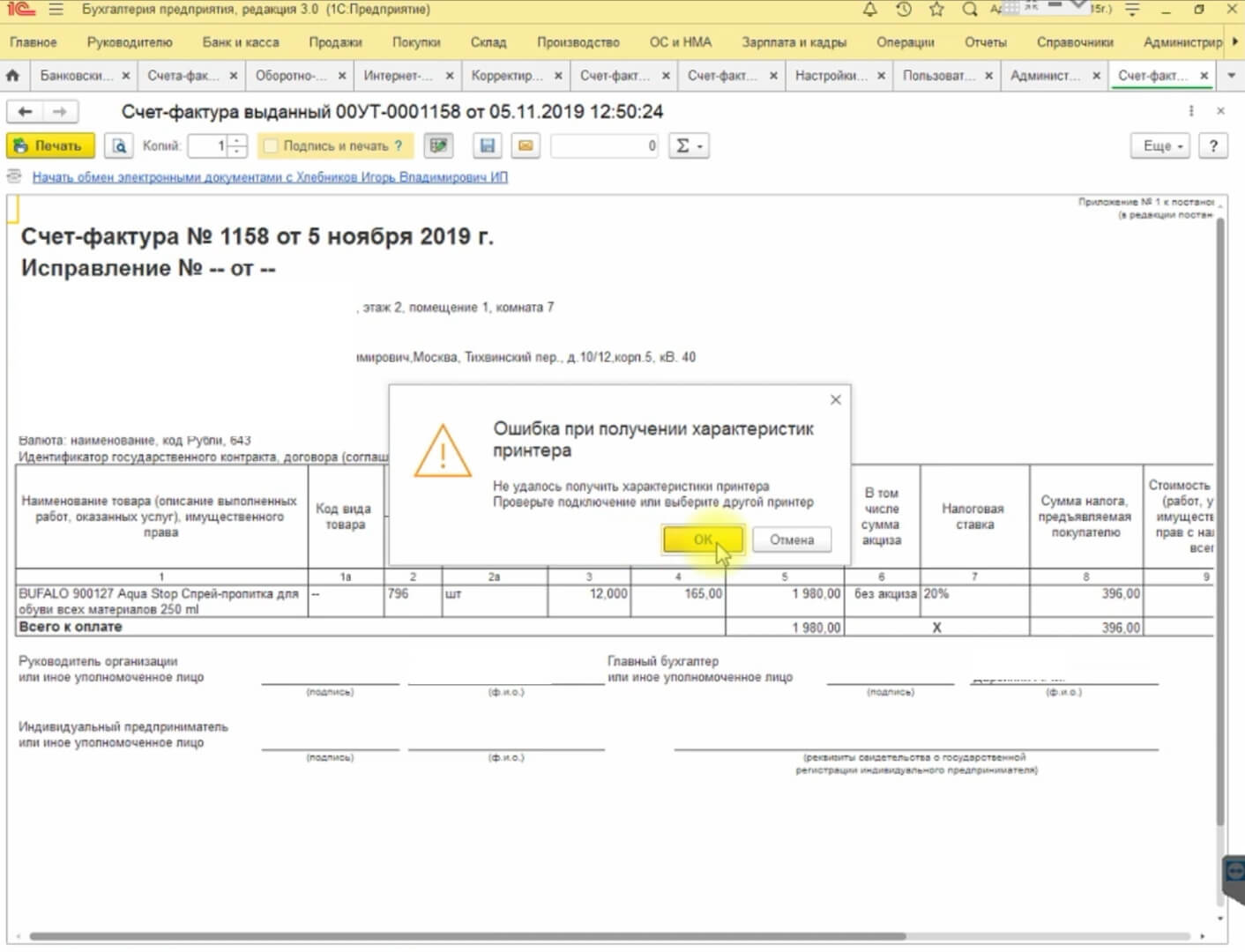This screenshot has height=952, width=1245.
Task: Close the printer error dialog
Action: 836,399
